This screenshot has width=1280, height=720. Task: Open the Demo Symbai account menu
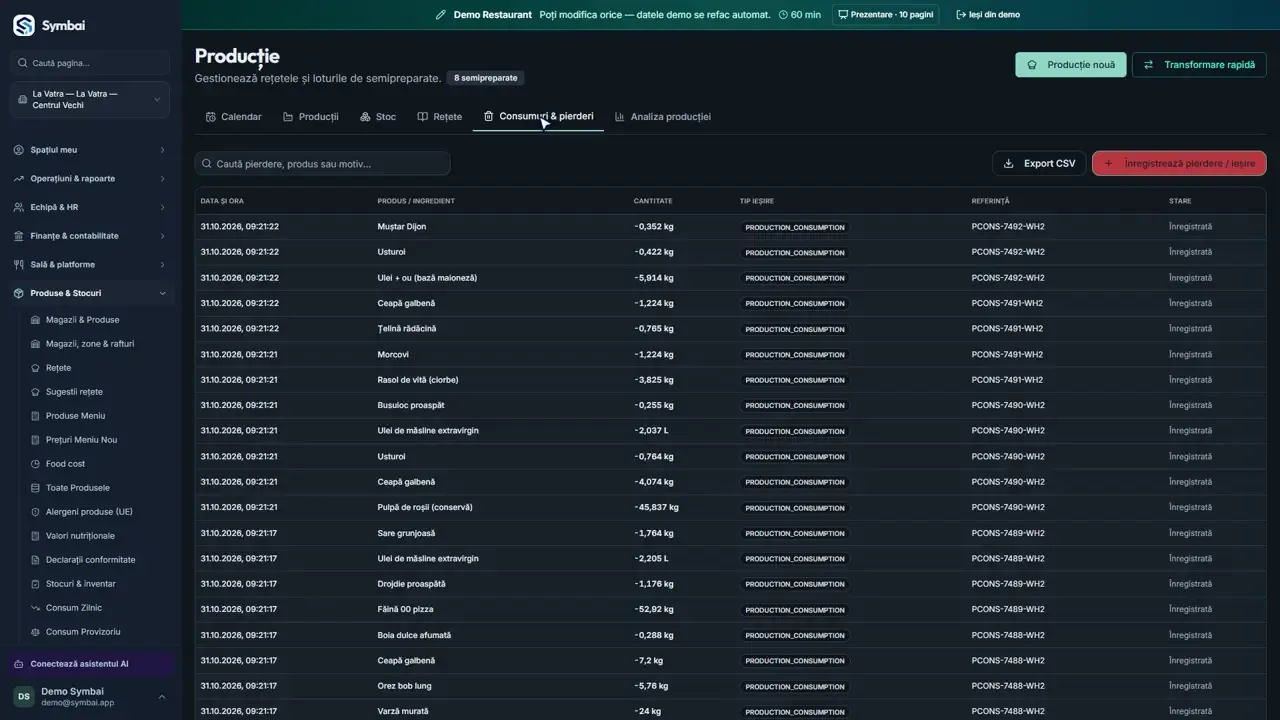click(90, 696)
